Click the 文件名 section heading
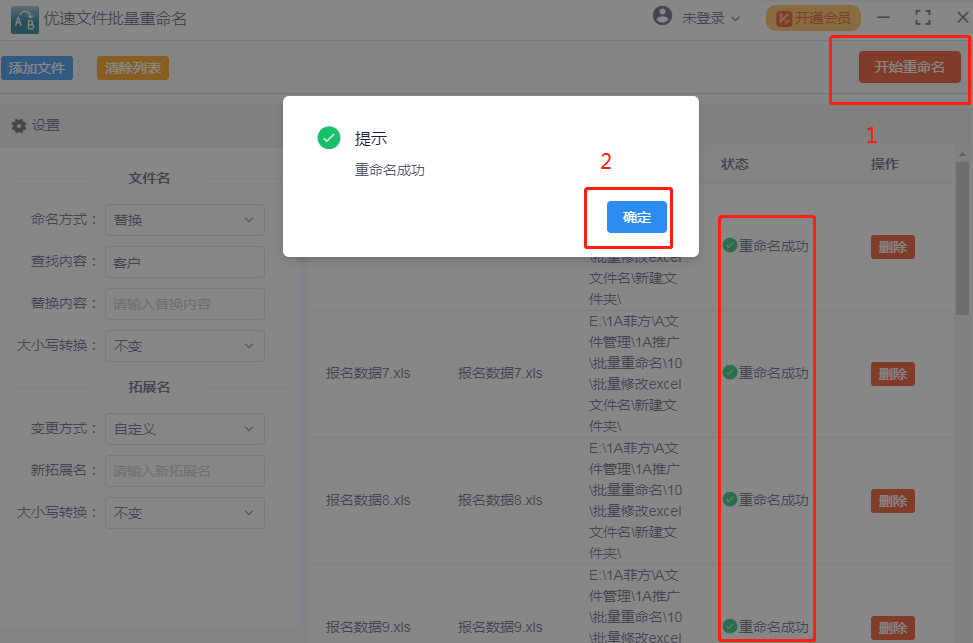 coord(149,178)
